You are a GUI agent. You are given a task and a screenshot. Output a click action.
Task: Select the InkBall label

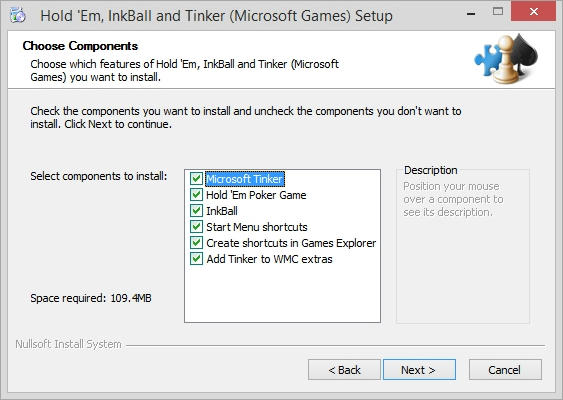(222, 211)
